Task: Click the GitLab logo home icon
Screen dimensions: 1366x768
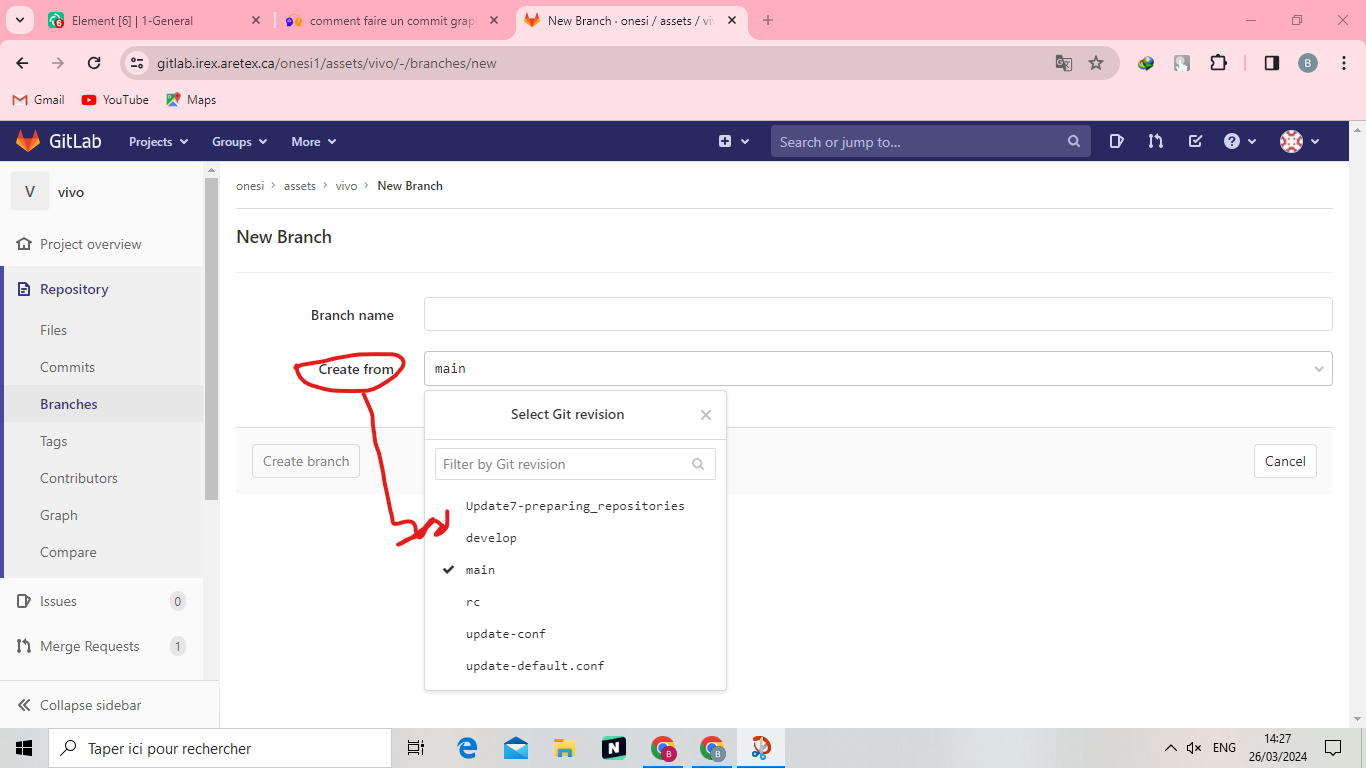Action: 28,141
